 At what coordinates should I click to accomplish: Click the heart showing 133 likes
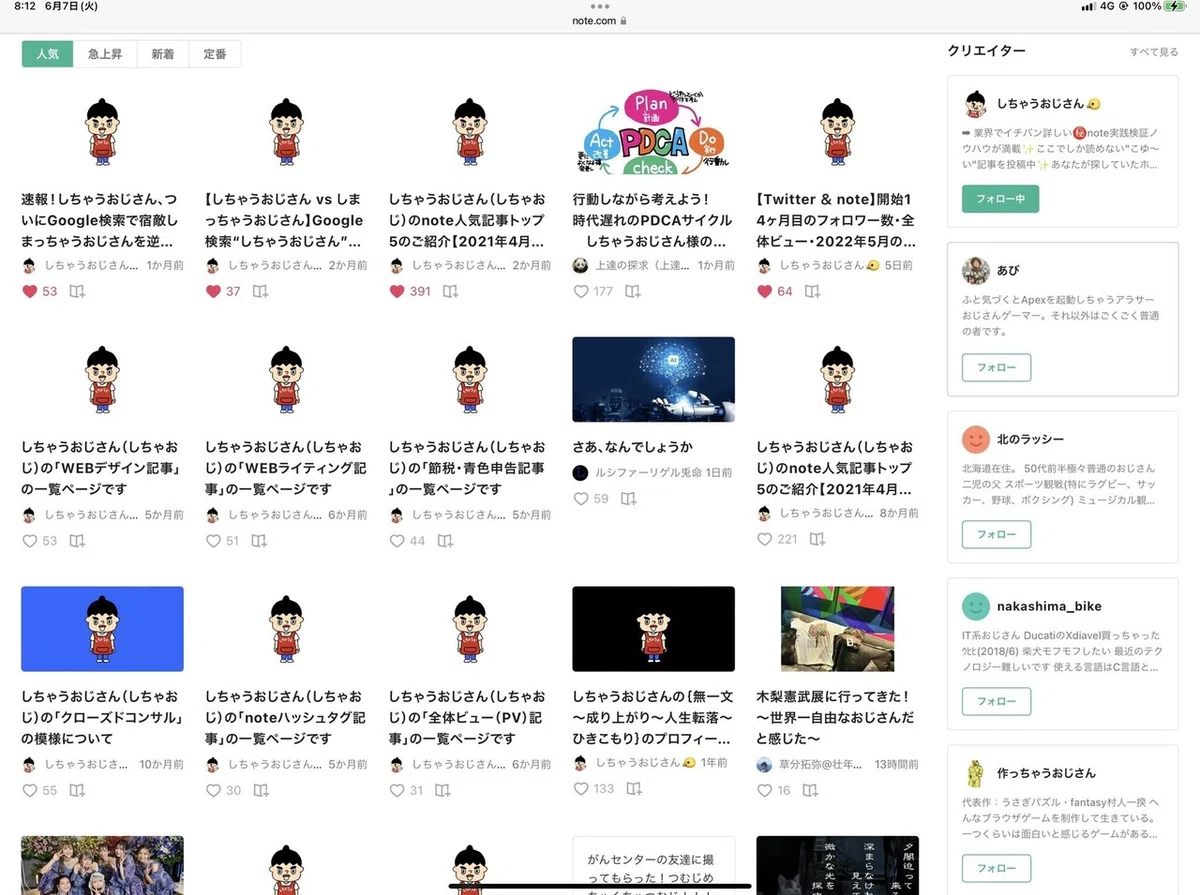tap(581, 789)
